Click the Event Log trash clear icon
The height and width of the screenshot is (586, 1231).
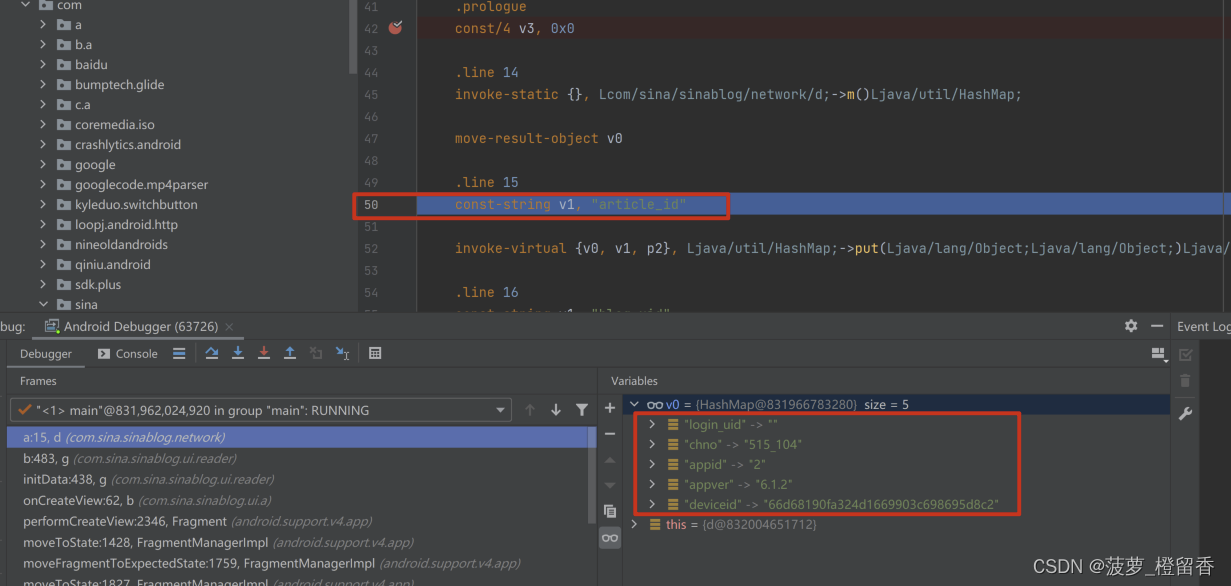click(1186, 381)
